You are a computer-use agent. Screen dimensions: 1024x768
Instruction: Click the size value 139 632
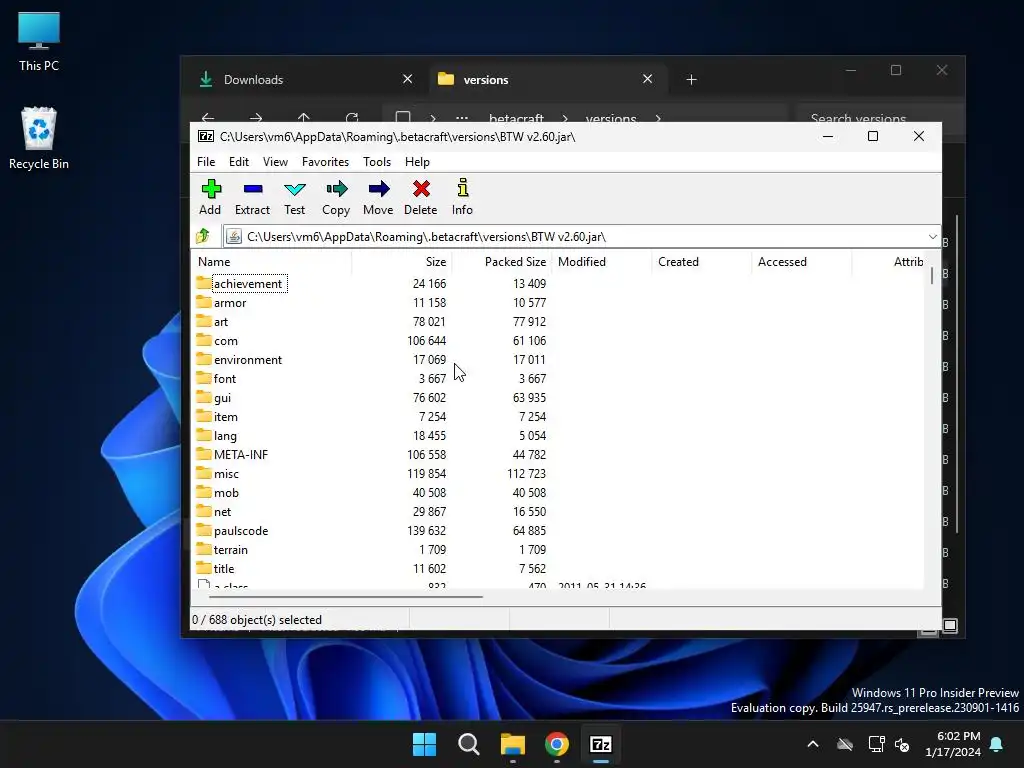click(x=426, y=531)
